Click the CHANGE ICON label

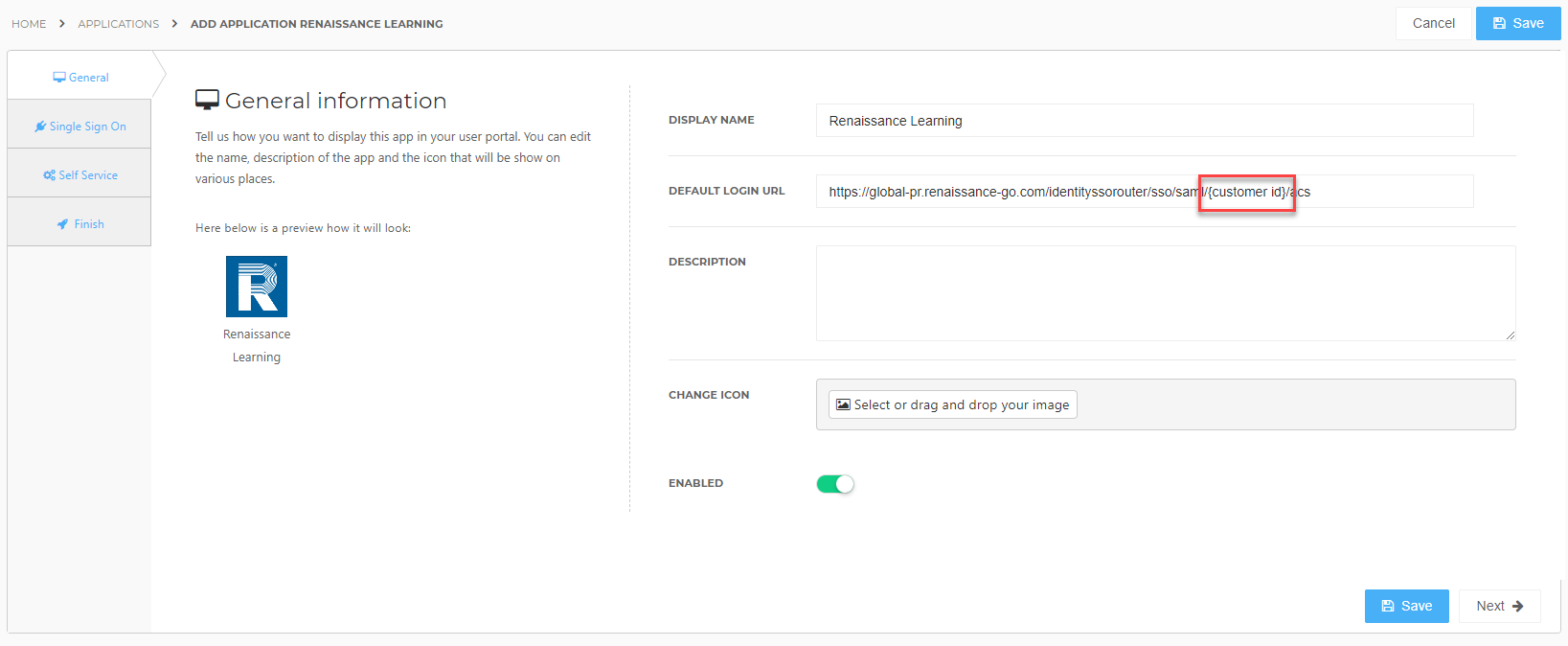tap(709, 395)
